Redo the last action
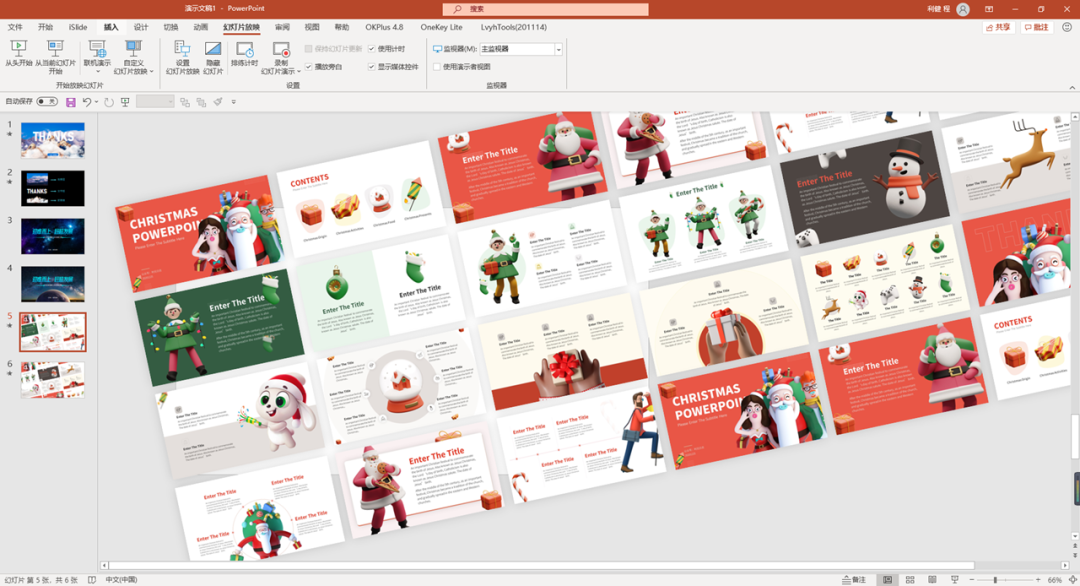The width and height of the screenshot is (1080, 586). click(109, 102)
